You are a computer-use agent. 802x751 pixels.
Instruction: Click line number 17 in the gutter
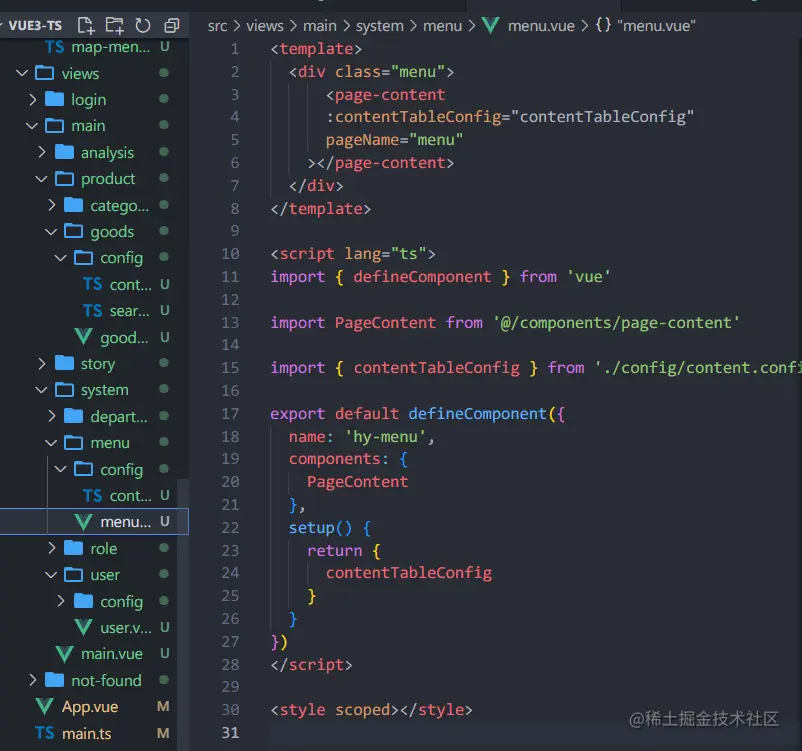(x=230, y=413)
